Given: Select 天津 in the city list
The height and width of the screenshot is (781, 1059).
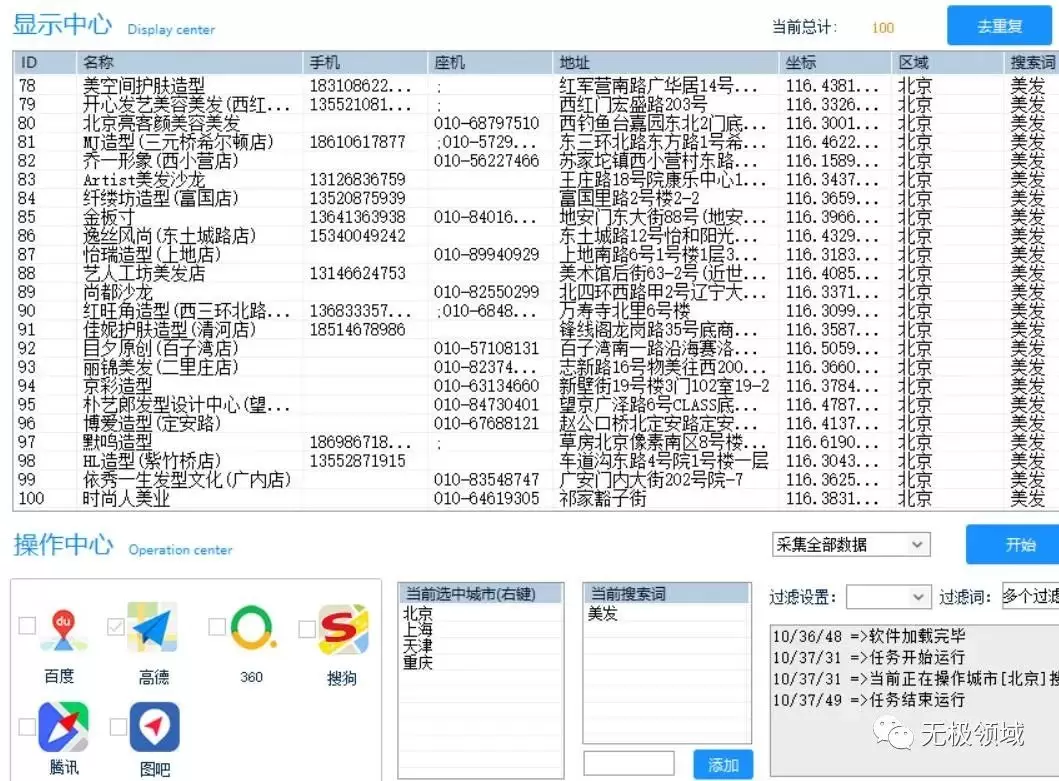Looking at the screenshot, I should [417, 646].
